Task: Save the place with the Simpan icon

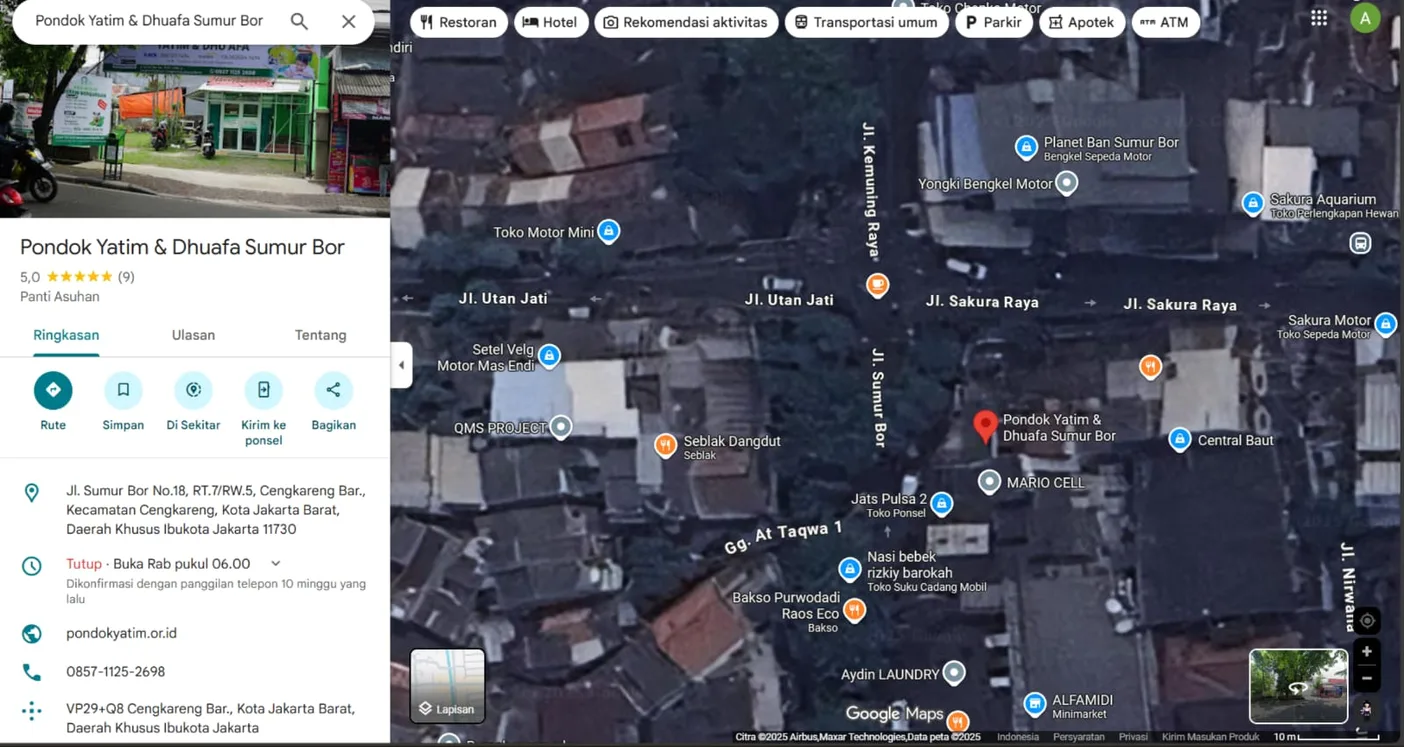Action: tap(123, 390)
